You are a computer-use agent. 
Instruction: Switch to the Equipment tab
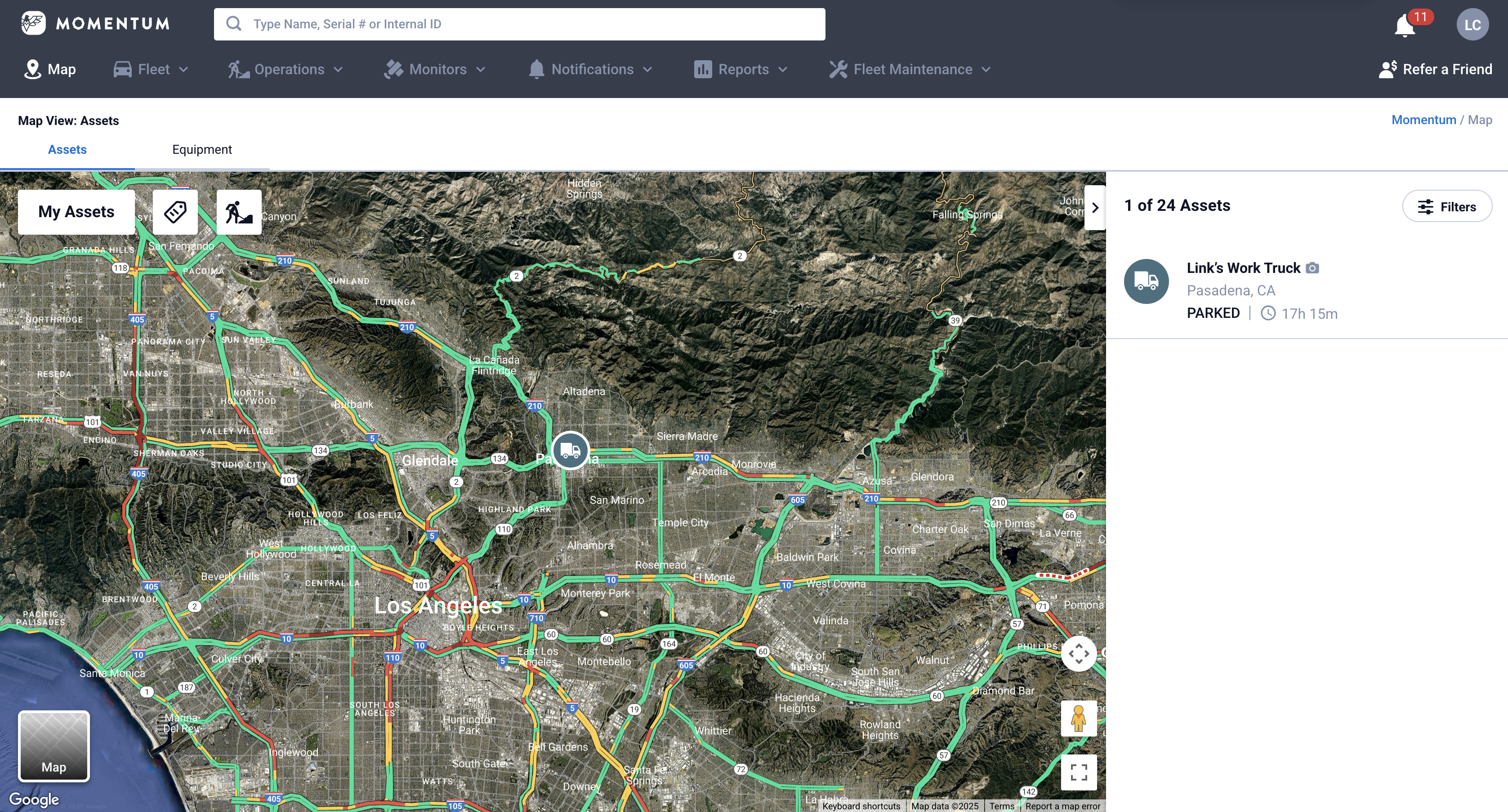pos(202,150)
